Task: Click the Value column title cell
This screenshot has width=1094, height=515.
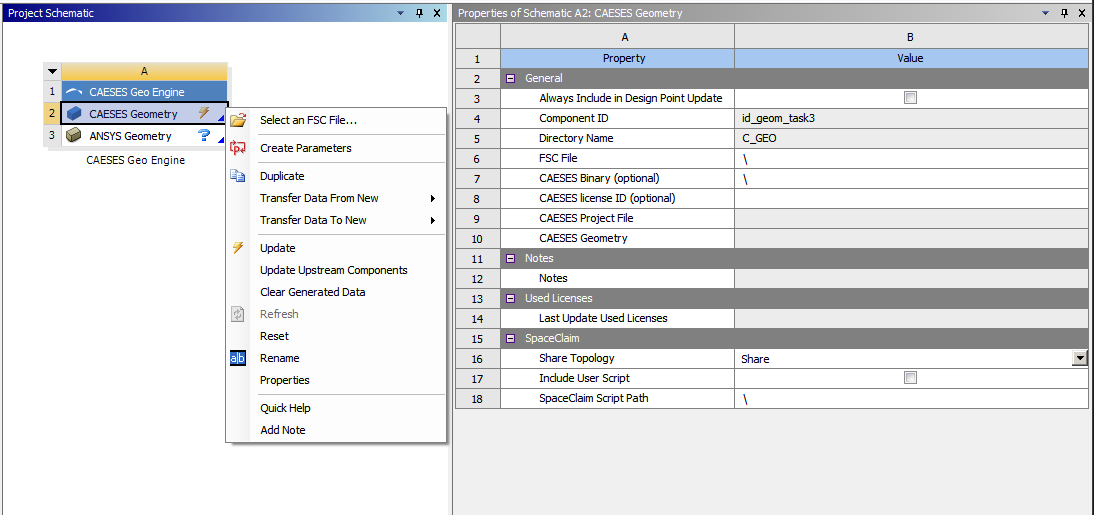Action: pos(911,59)
